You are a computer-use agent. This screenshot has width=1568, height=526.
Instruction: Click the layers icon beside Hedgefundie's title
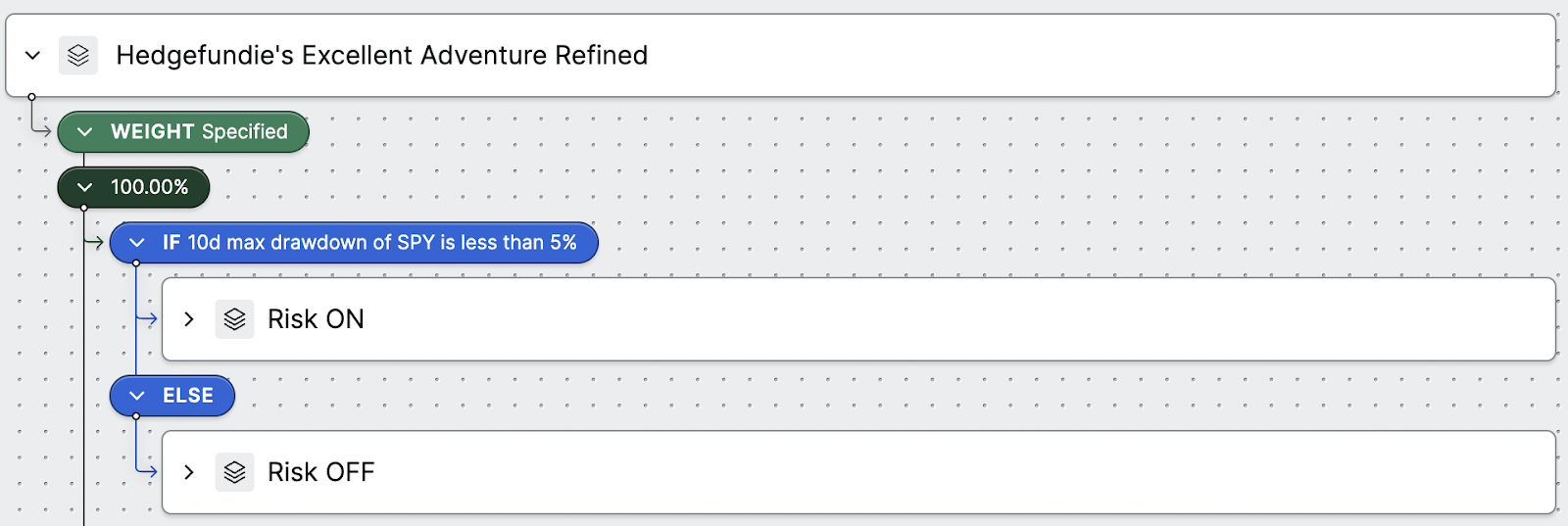pos(78,56)
